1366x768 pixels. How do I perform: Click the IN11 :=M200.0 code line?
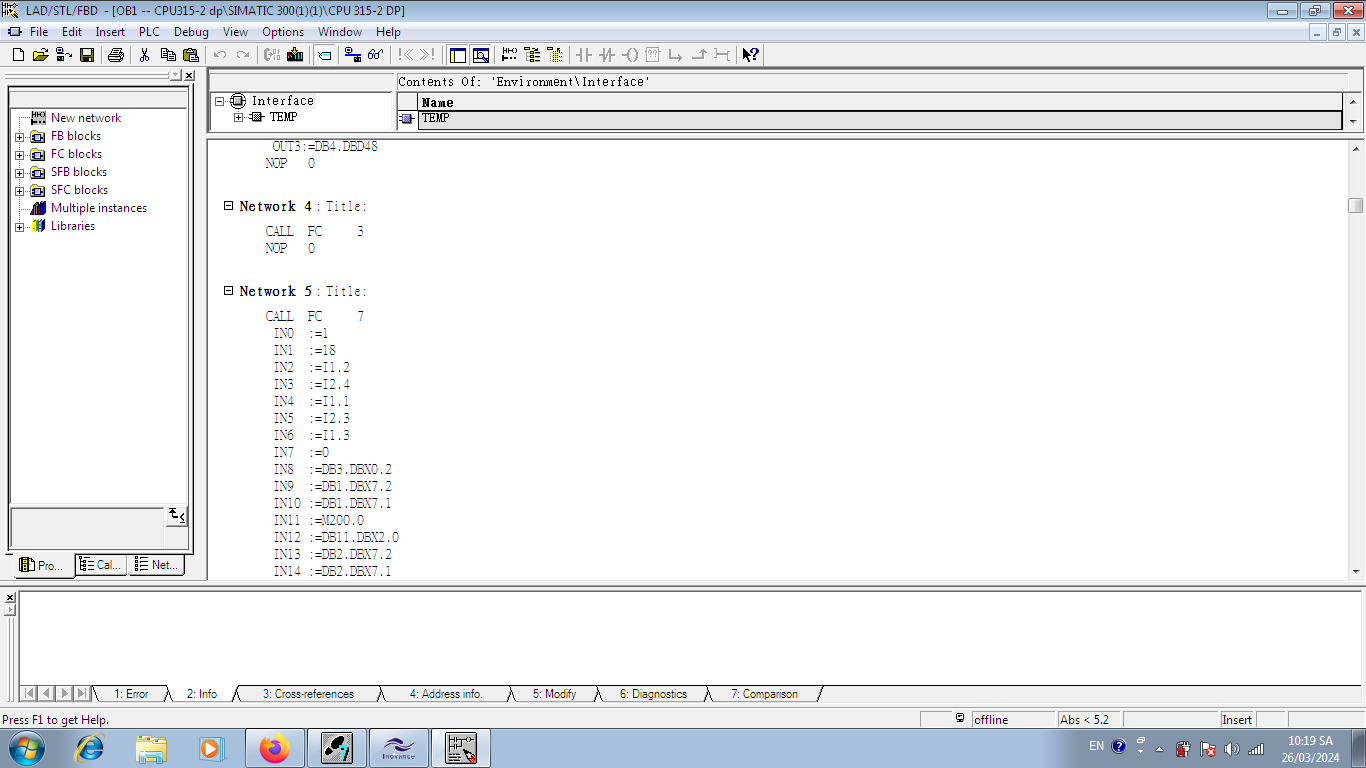[319, 520]
